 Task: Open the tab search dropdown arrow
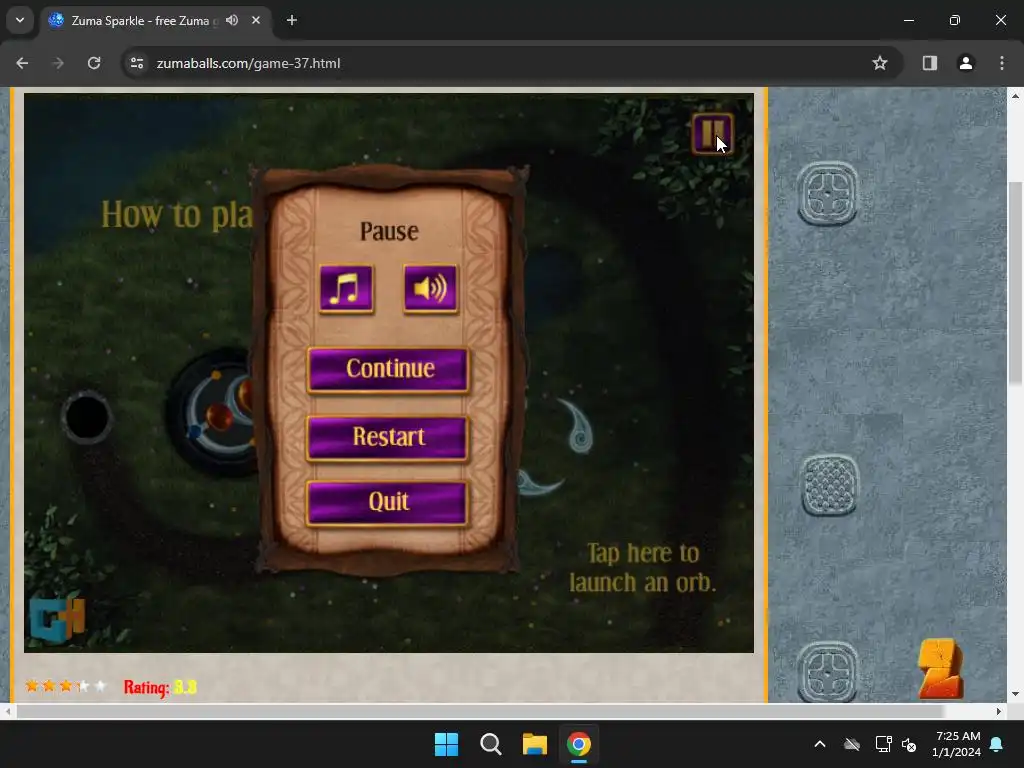[x=20, y=20]
